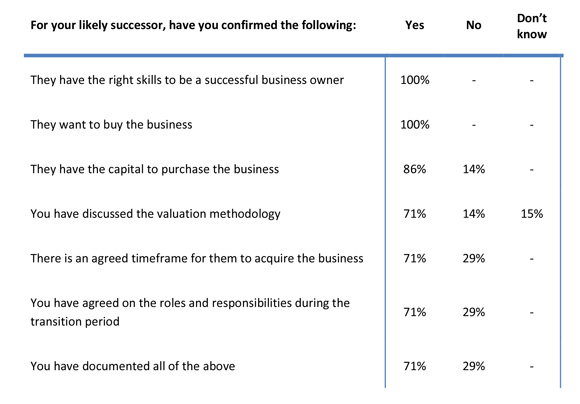Select 'They have the right skills' row text
580x404 pixels.
click(187, 80)
